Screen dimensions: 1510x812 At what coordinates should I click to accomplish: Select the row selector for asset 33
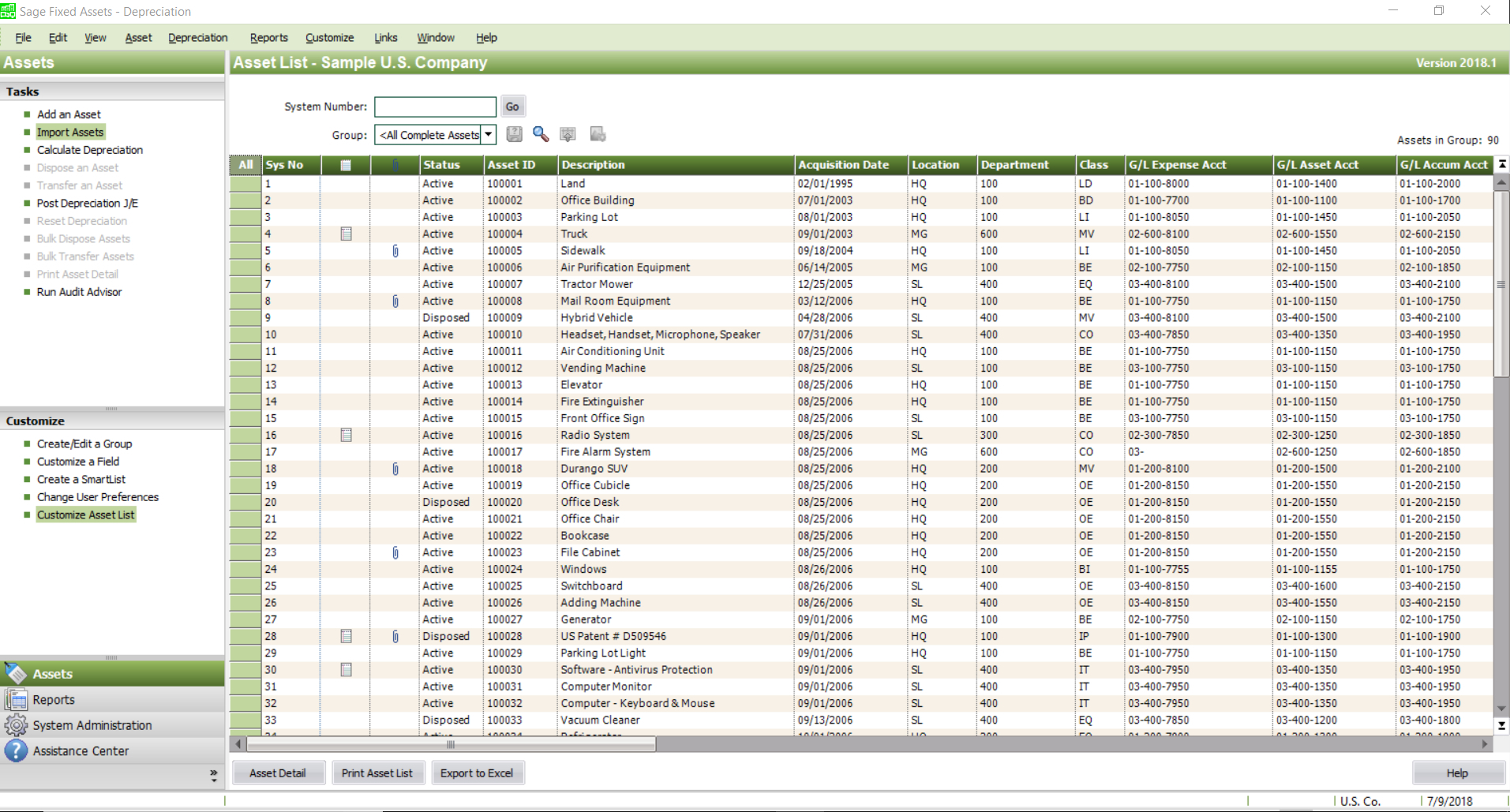click(245, 720)
